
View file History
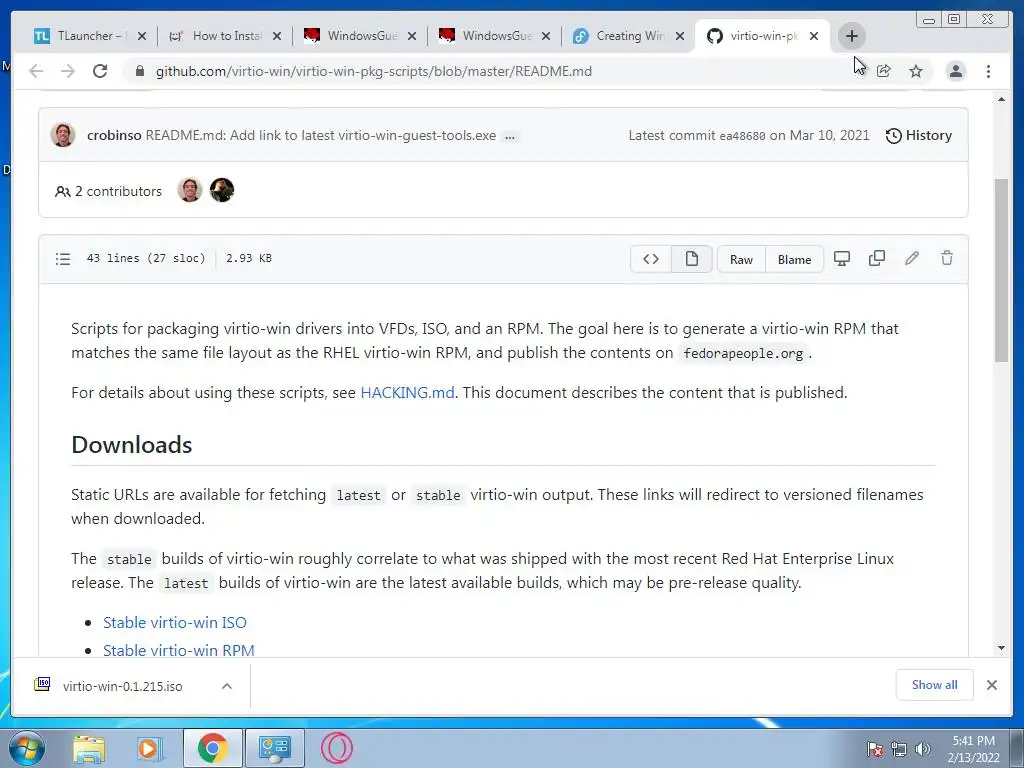coord(918,135)
